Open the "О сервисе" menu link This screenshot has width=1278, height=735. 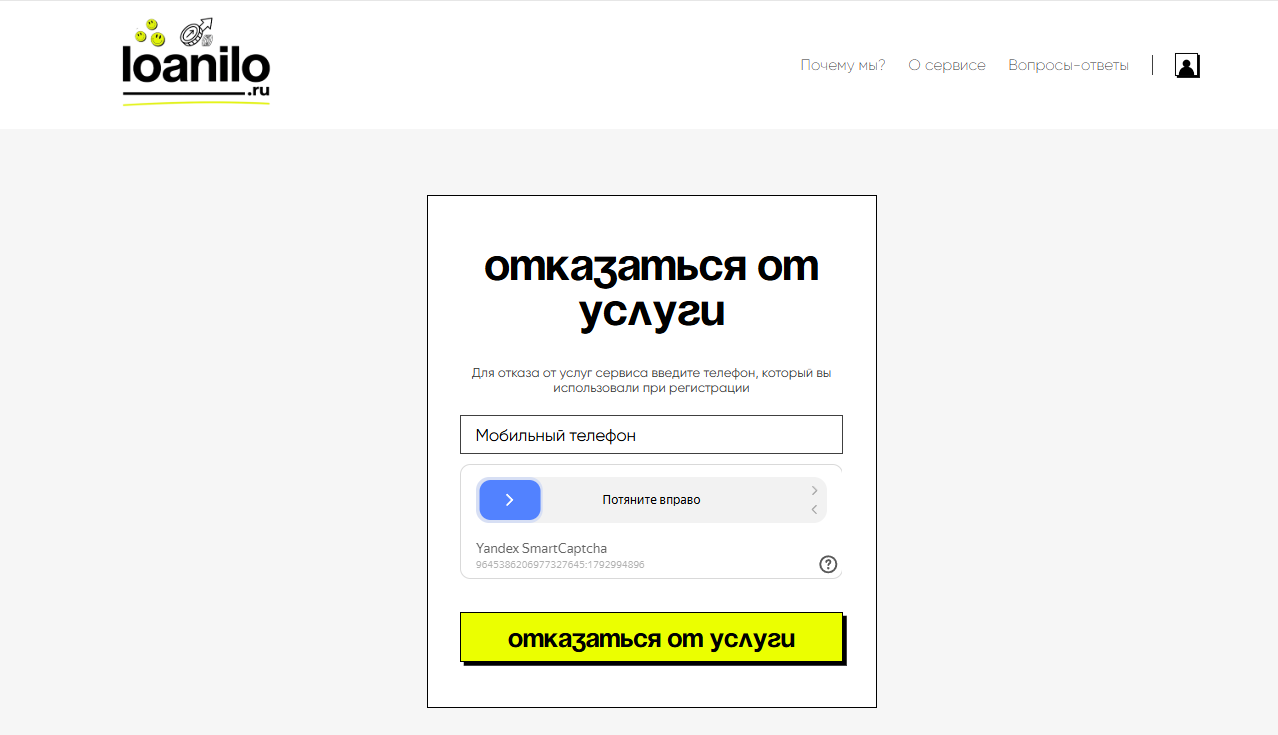947,65
